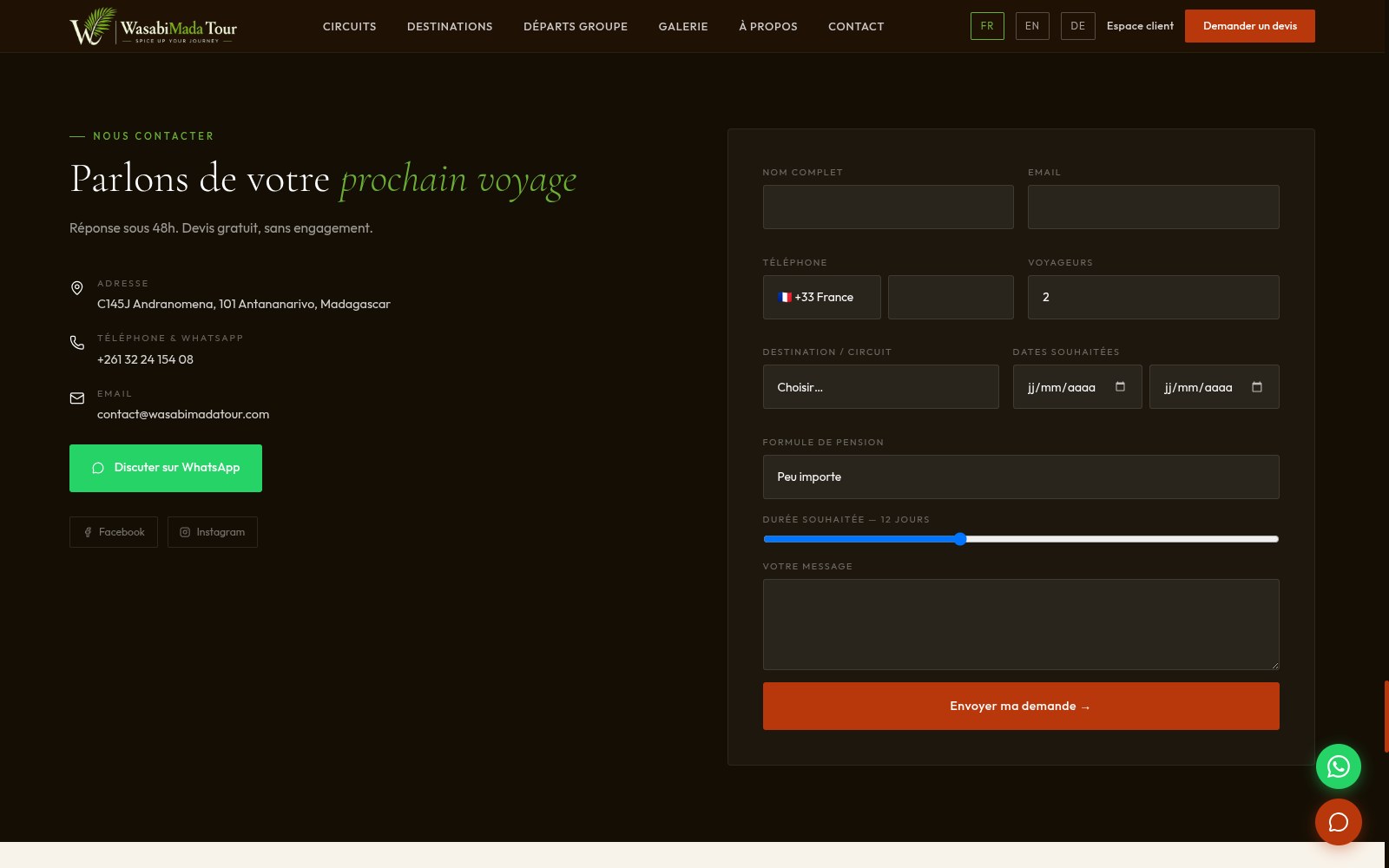The height and width of the screenshot is (868, 1389).
Task: Expand the Destination / Circuit Choisir dropdown
Action: click(x=880, y=387)
